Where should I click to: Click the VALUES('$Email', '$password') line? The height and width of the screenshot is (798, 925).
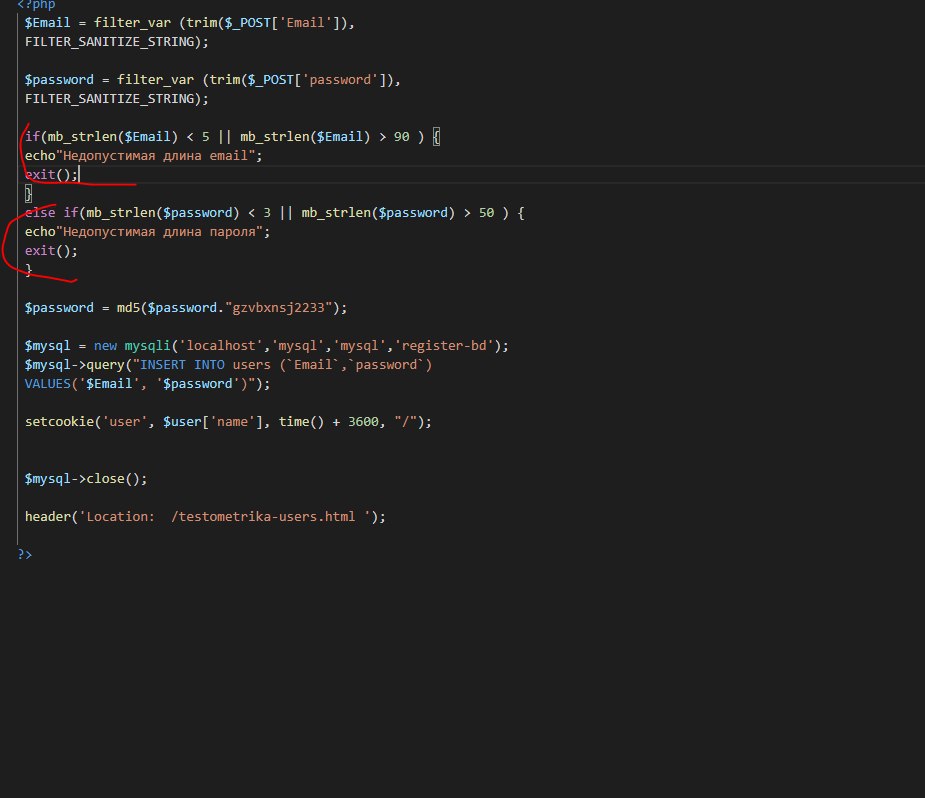pyautogui.click(x=147, y=384)
